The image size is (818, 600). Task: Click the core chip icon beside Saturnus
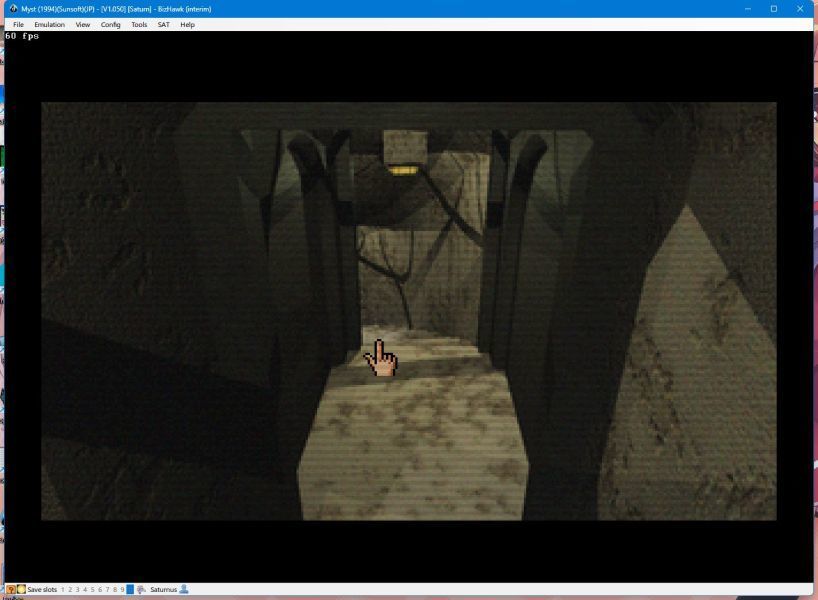click(x=141, y=590)
